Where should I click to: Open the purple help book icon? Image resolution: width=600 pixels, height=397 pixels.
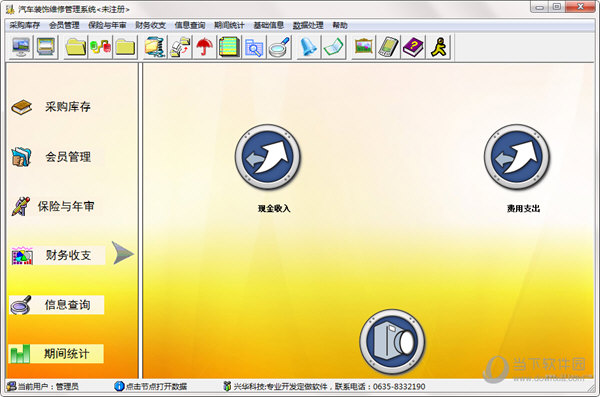point(413,47)
